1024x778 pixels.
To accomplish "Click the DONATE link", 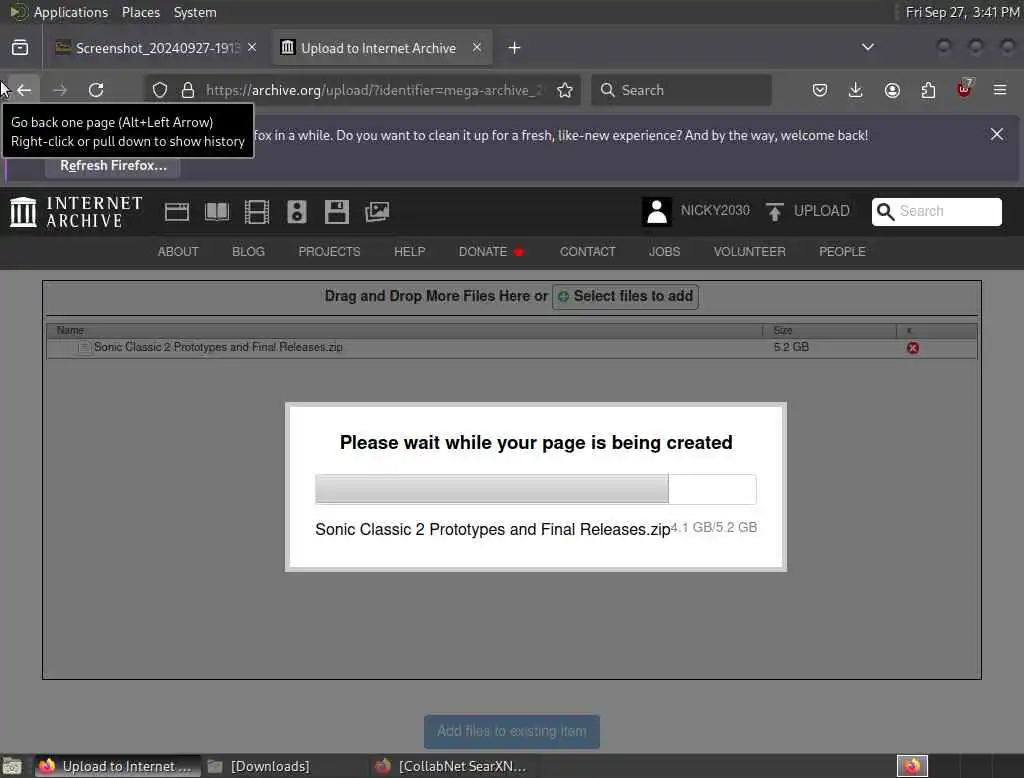I will click(x=491, y=251).
